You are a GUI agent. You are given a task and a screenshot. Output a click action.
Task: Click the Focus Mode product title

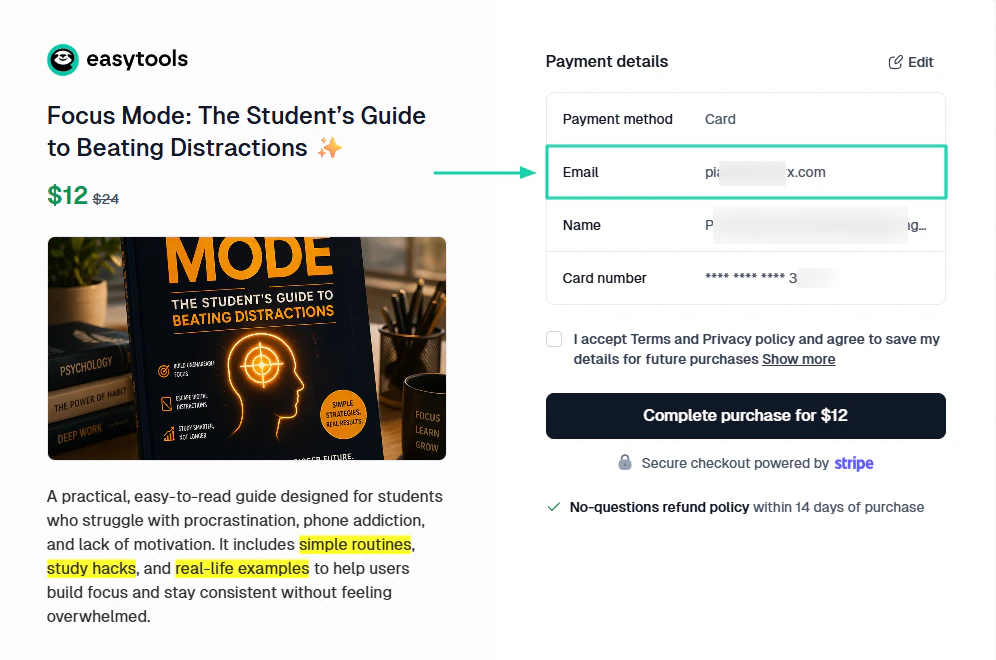[x=236, y=131]
